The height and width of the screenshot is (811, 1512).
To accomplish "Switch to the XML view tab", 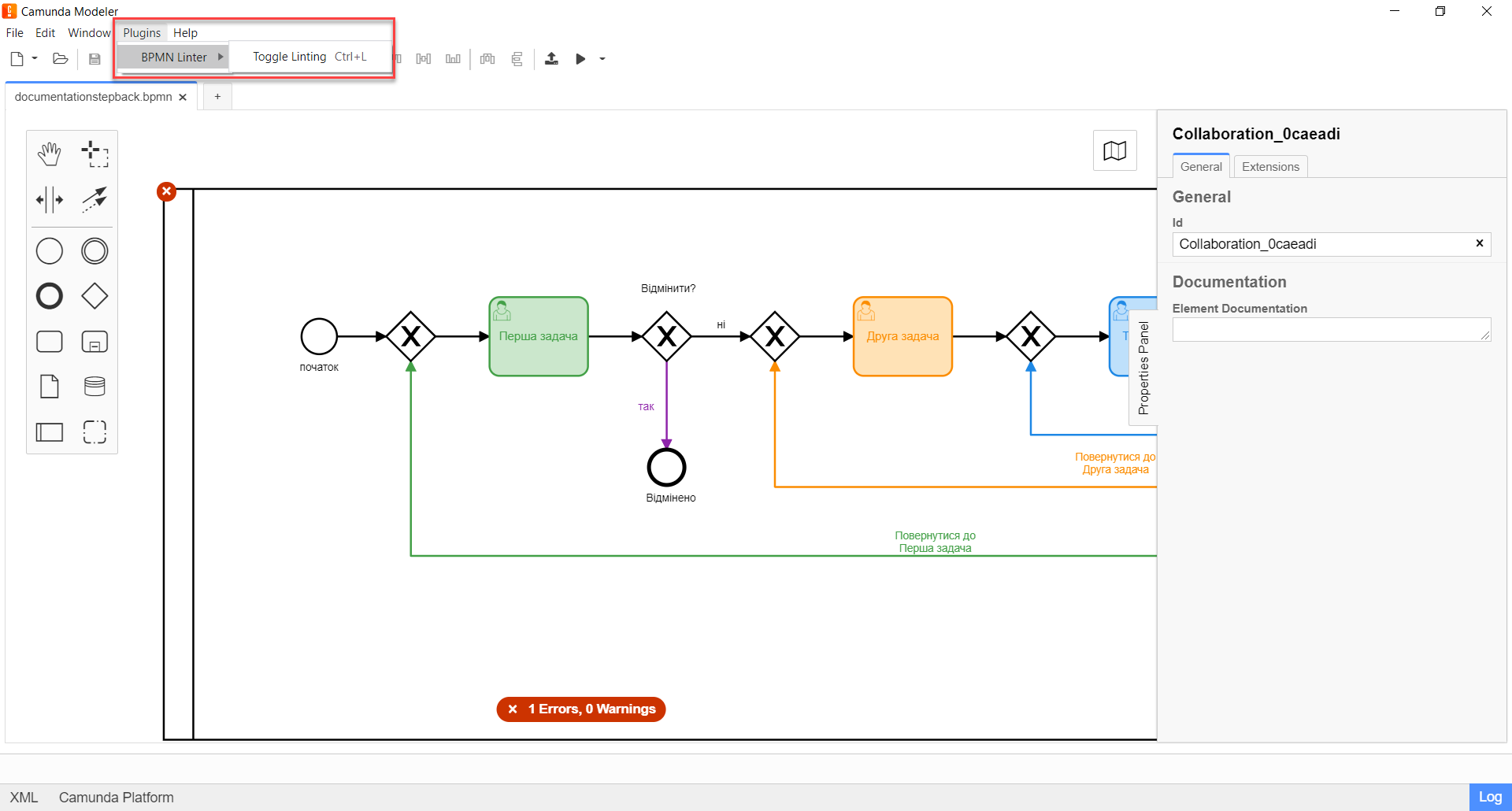I will point(24,798).
